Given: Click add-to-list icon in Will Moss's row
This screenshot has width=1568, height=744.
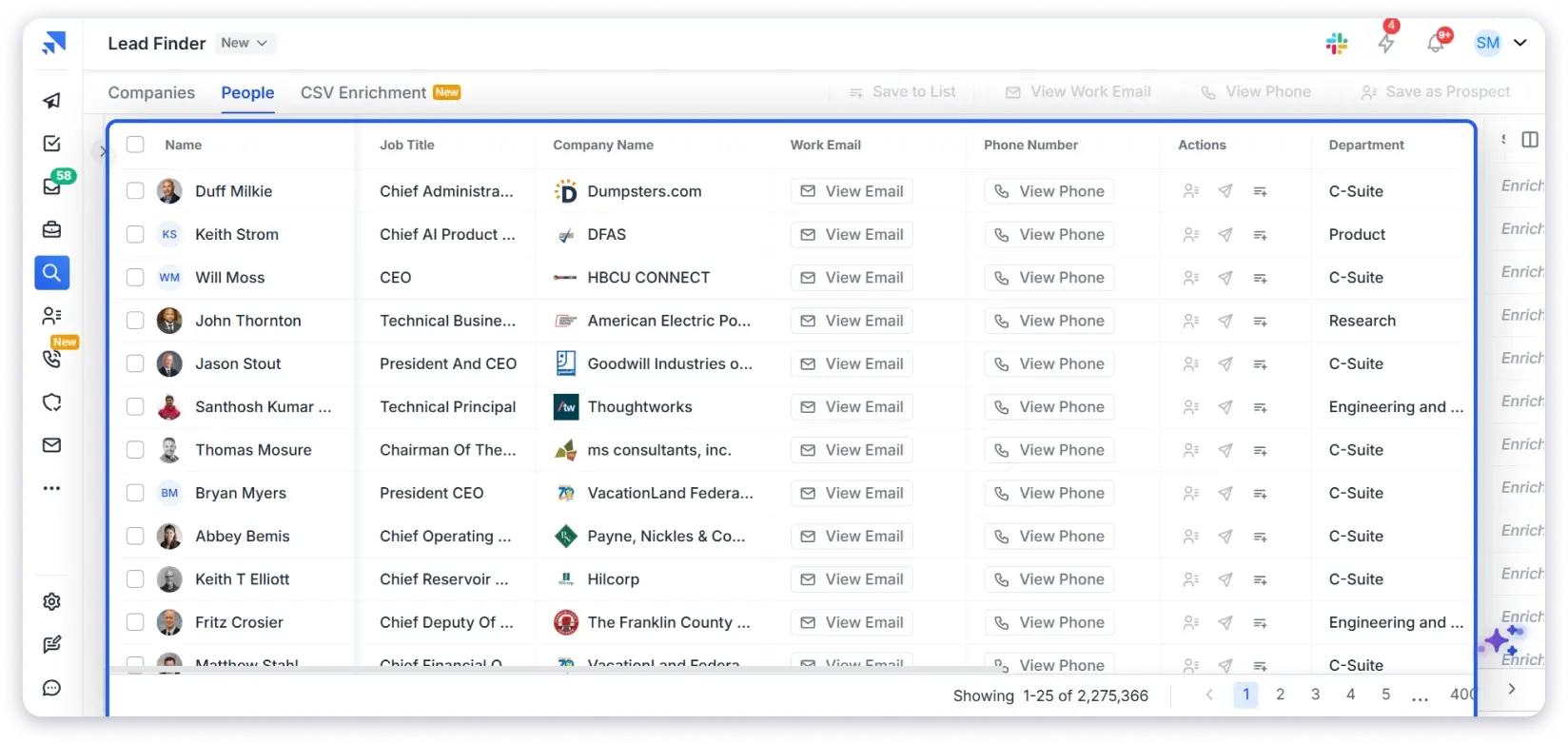Looking at the screenshot, I should (x=1260, y=278).
